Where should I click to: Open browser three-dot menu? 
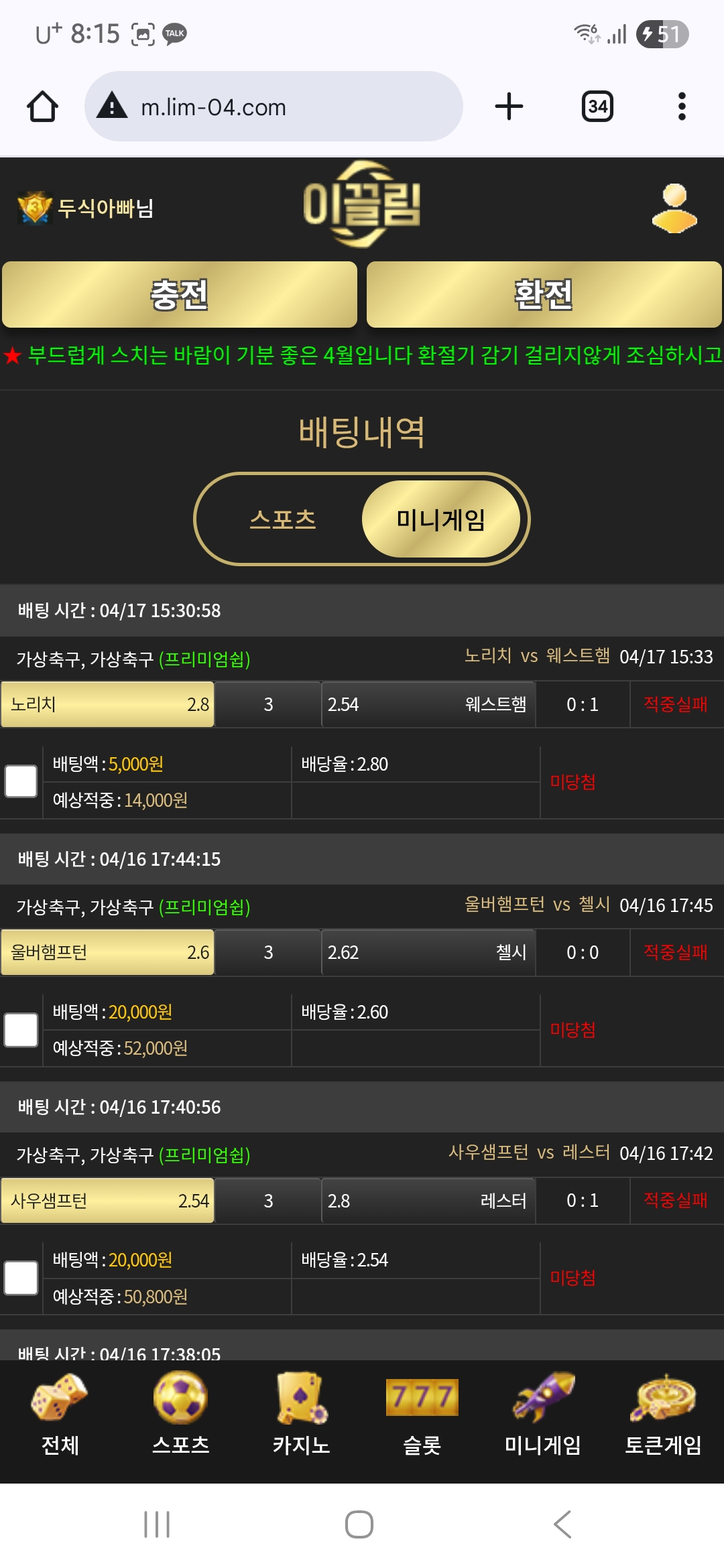(x=682, y=107)
